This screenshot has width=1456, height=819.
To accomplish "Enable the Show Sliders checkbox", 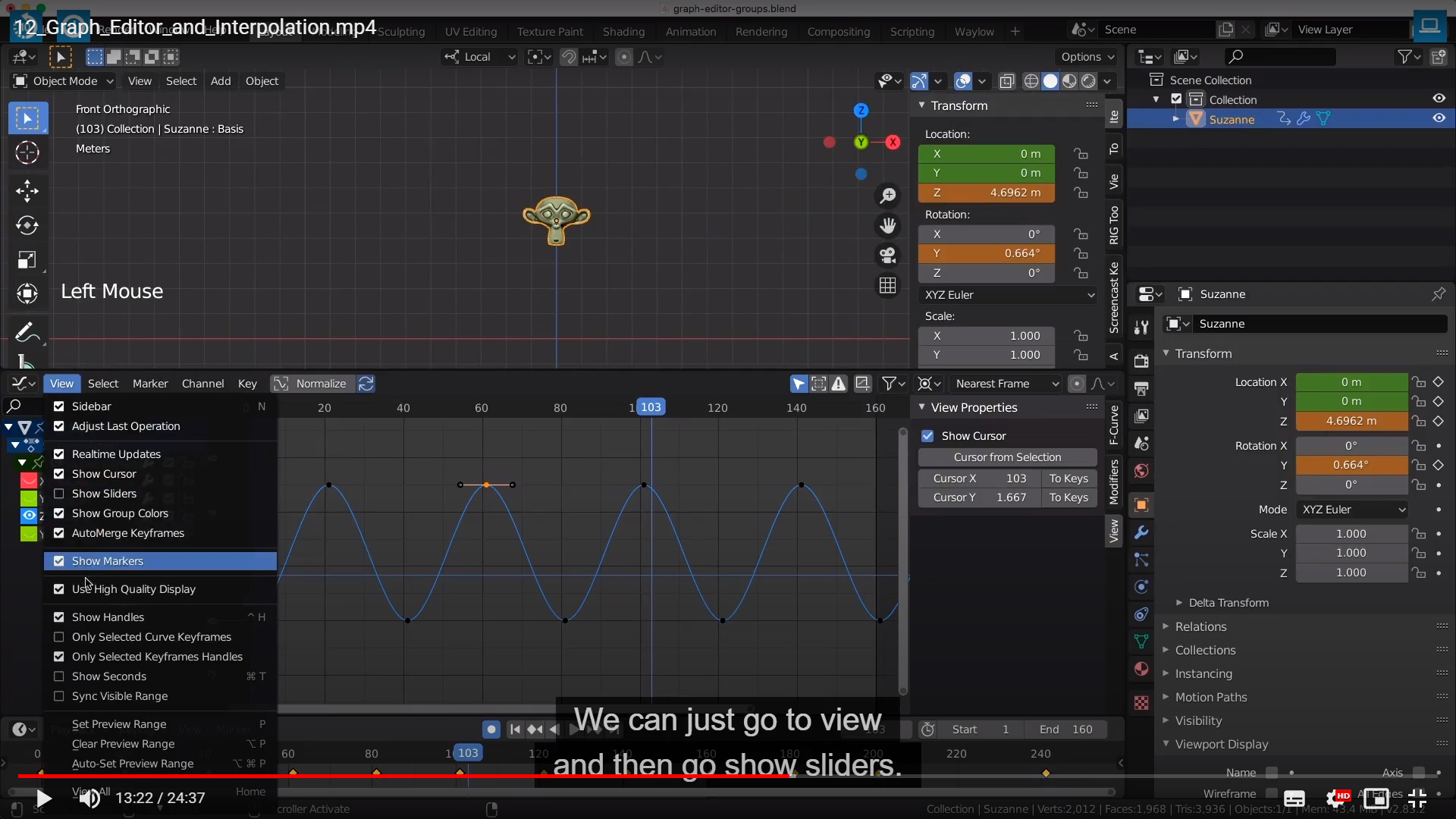I will tap(59, 494).
